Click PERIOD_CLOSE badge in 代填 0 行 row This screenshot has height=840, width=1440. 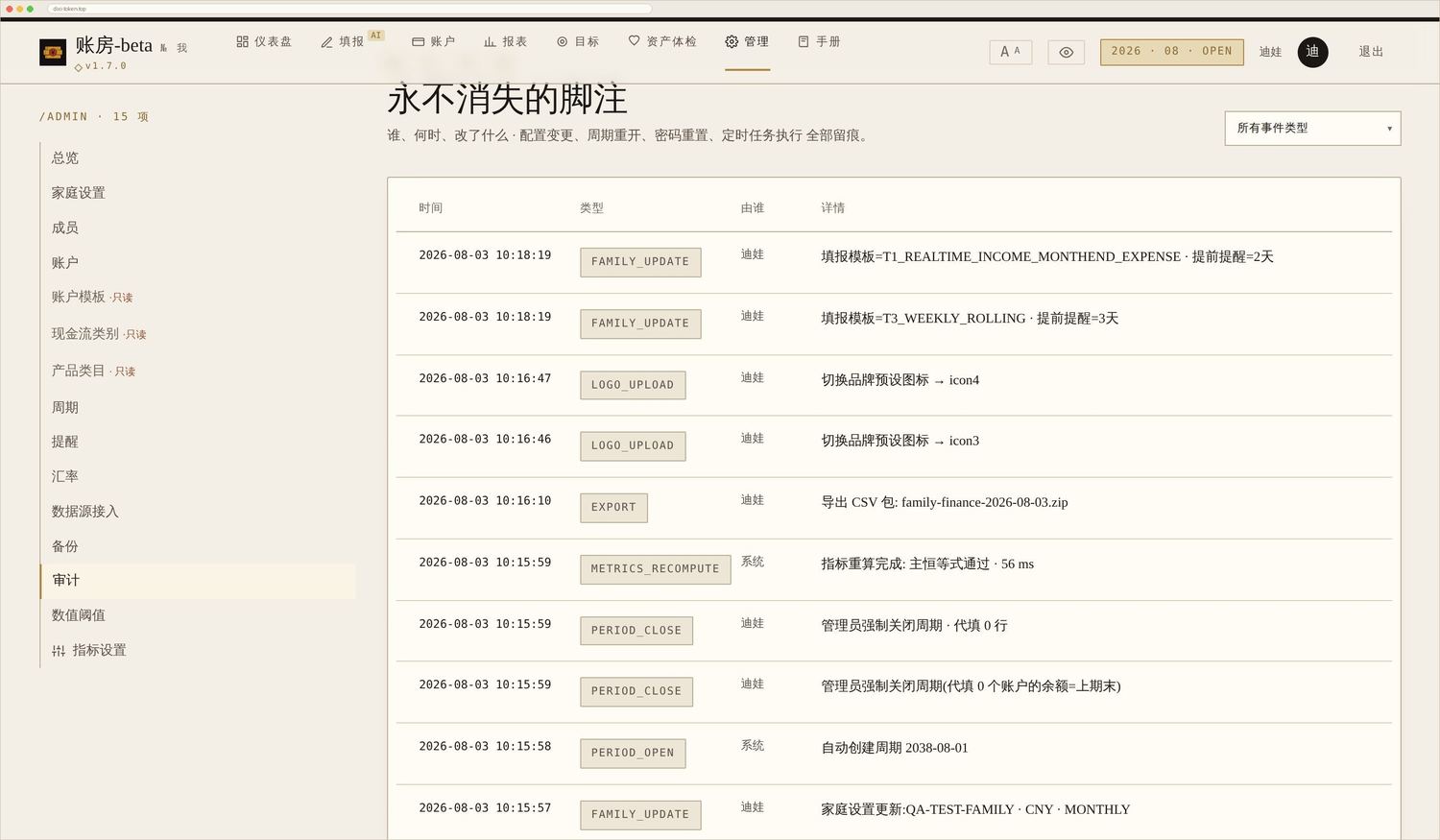[x=636, y=631]
